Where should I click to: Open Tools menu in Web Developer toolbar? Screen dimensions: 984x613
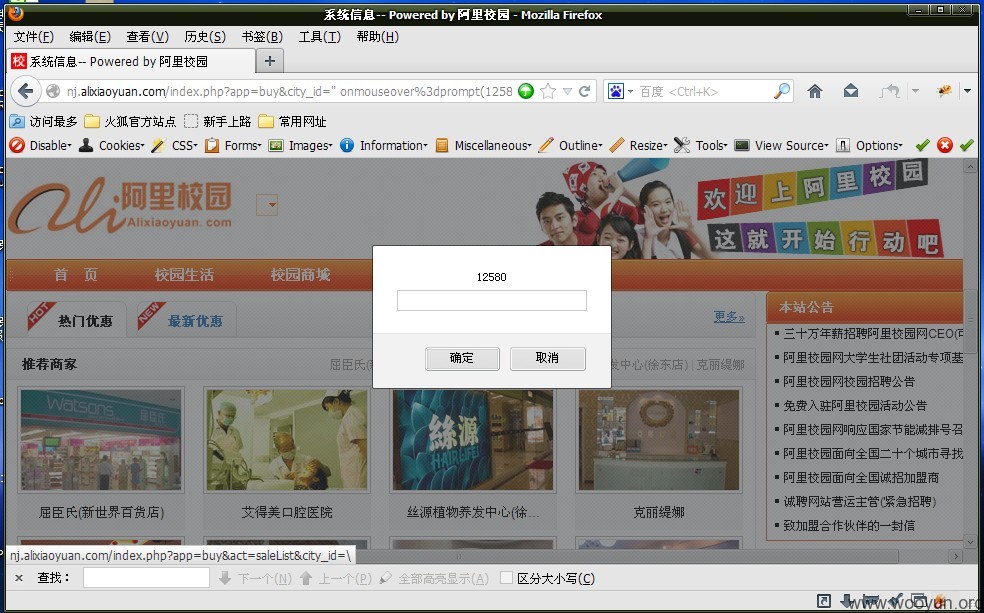click(701, 146)
